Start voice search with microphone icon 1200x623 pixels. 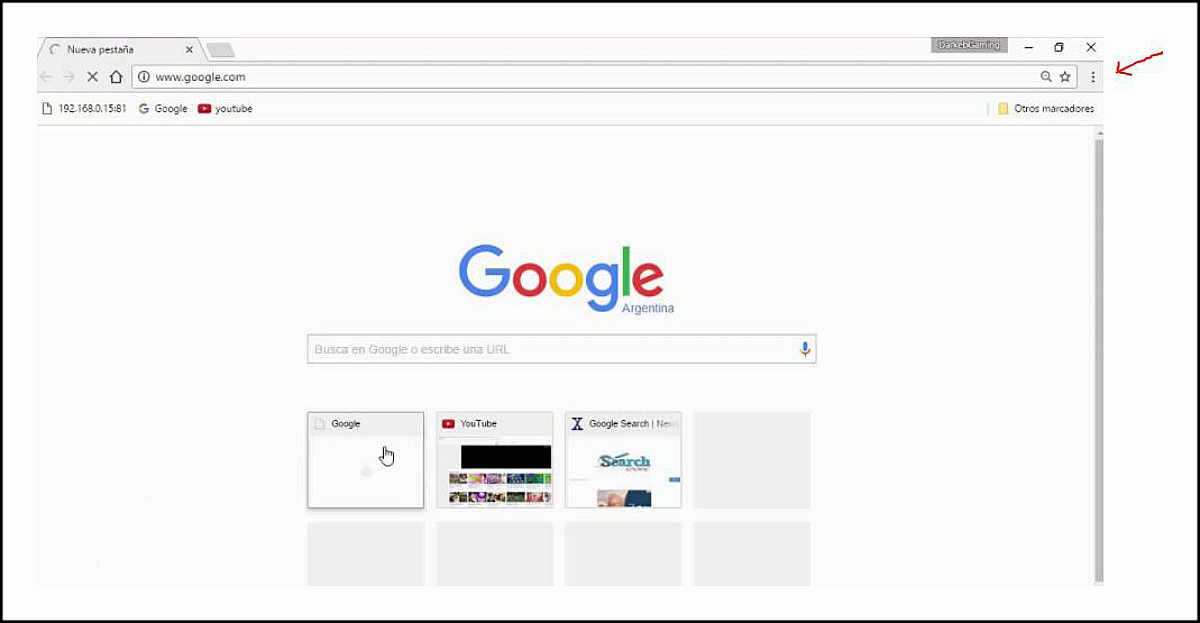pyautogui.click(x=804, y=349)
